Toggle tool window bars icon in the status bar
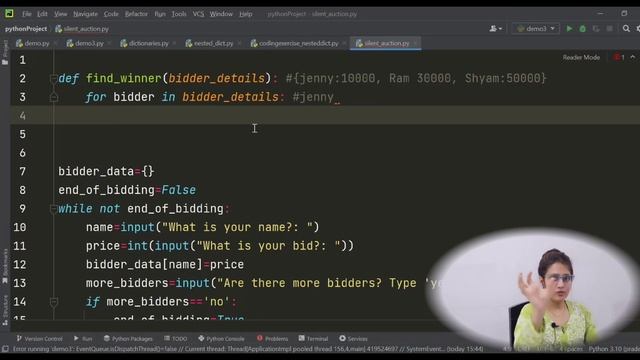Viewport: 640px width, 360px height. coord(5,349)
